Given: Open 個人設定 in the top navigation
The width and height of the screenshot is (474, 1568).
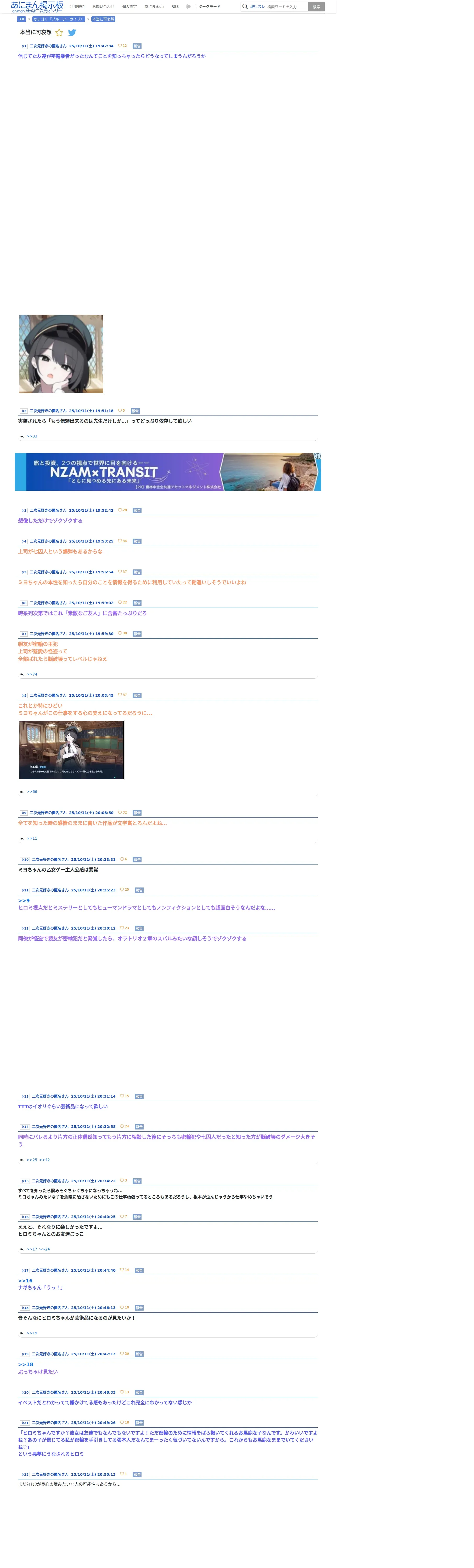Looking at the screenshot, I should point(129,7).
